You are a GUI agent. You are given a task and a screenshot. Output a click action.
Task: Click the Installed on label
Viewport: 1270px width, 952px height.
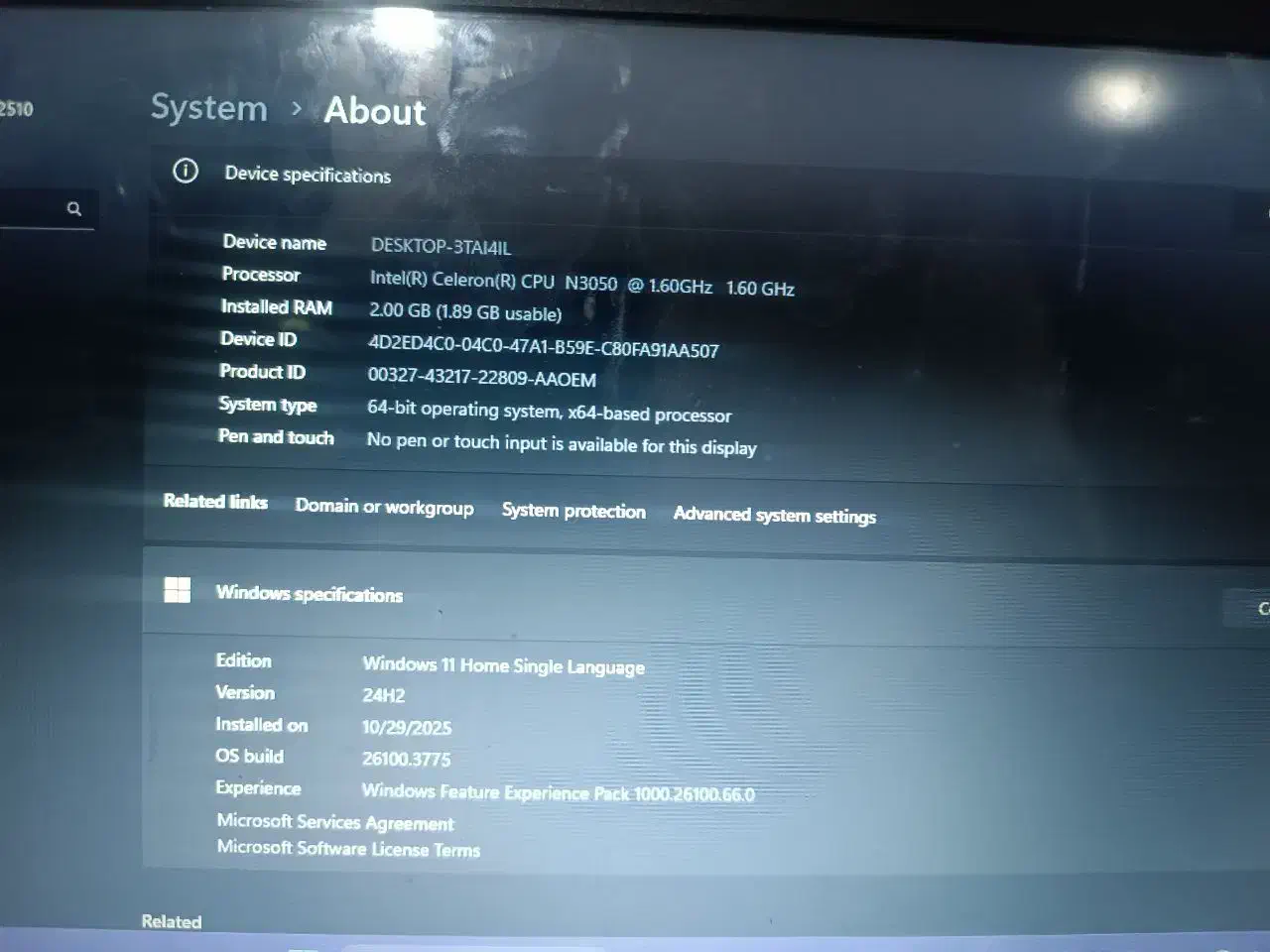tap(262, 725)
